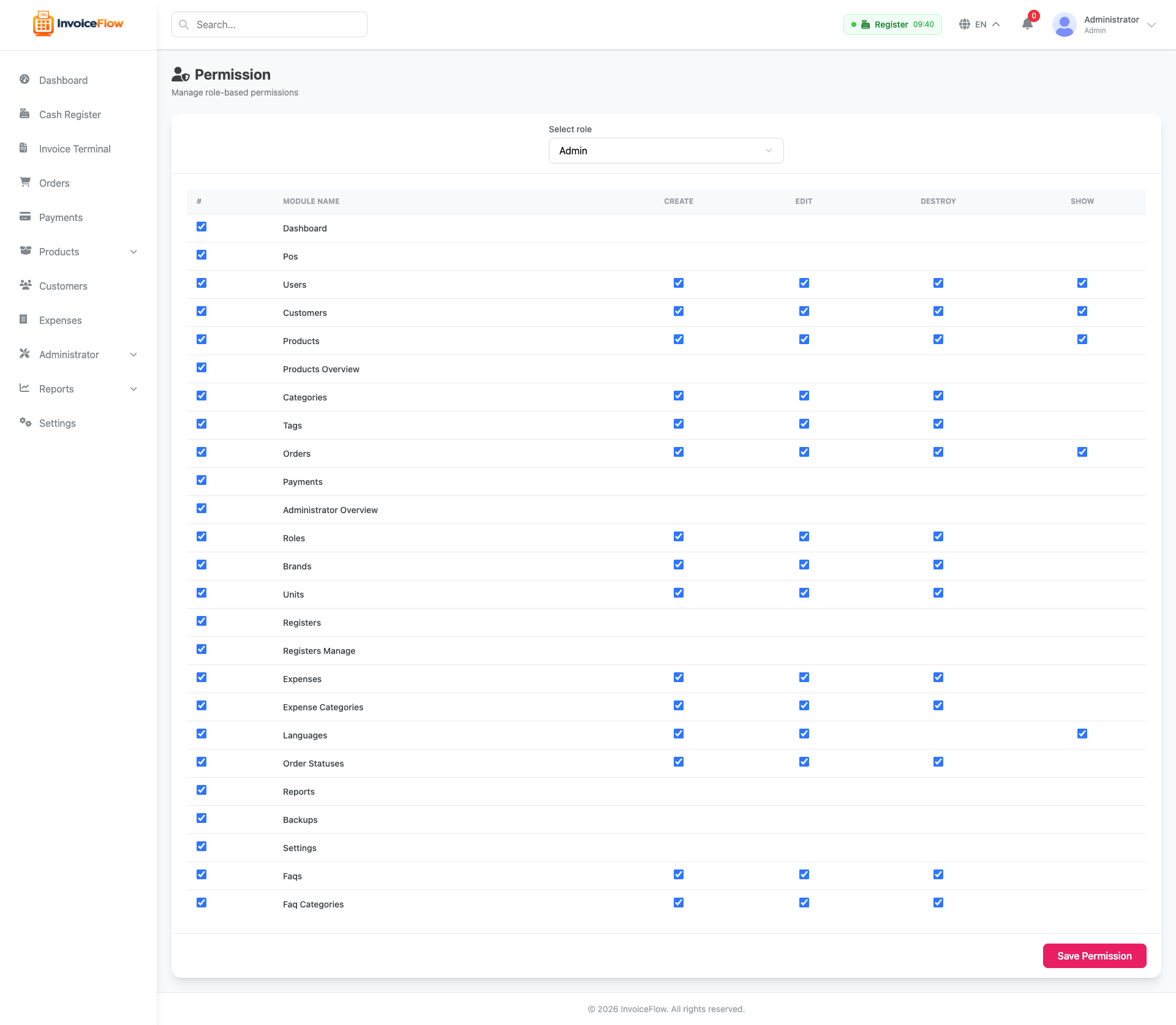
Task: Expand the Administrator sidebar submenu chevron
Action: 134,355
